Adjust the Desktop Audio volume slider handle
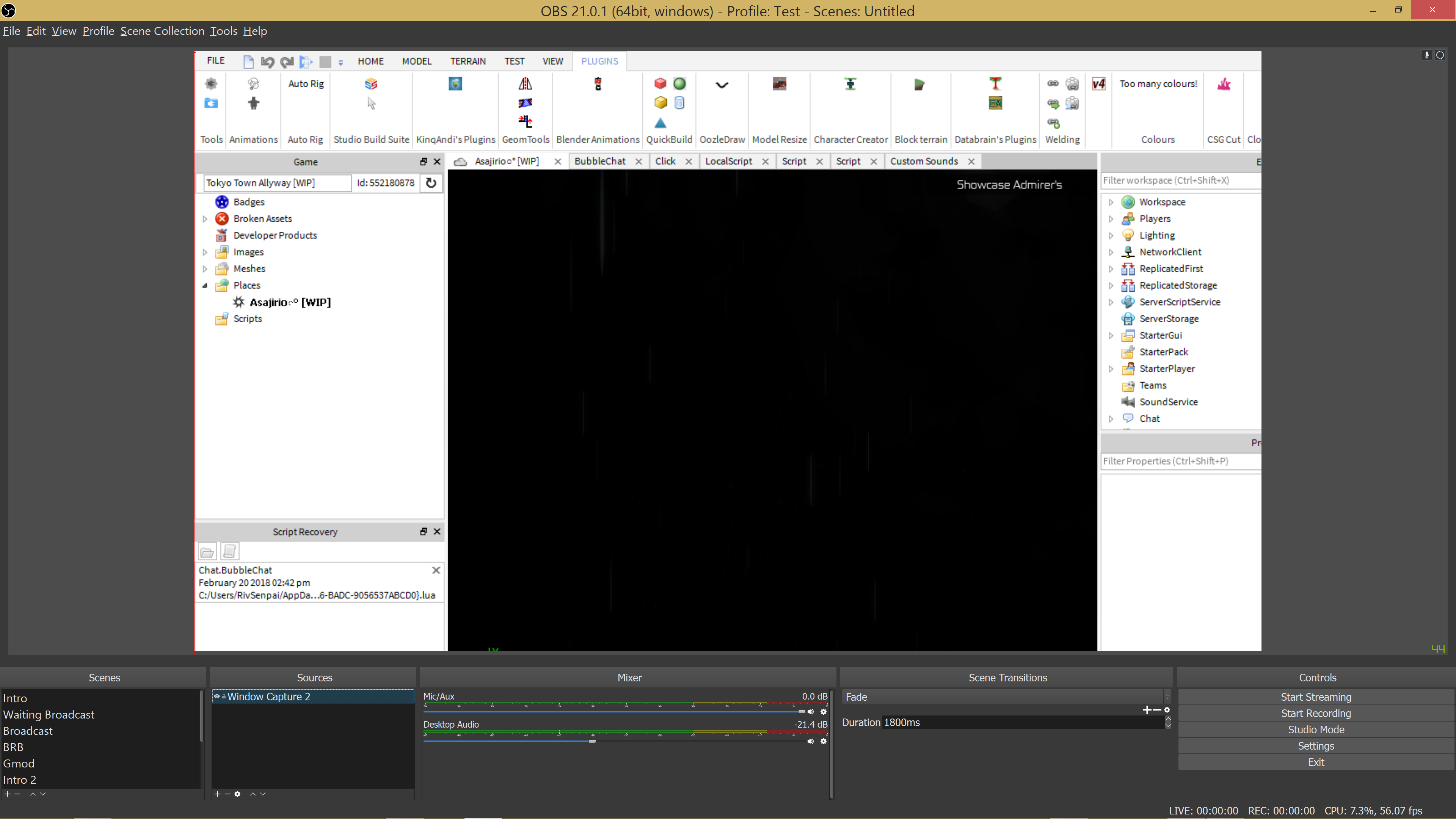 pyautogui.click(x=592, y=741)
